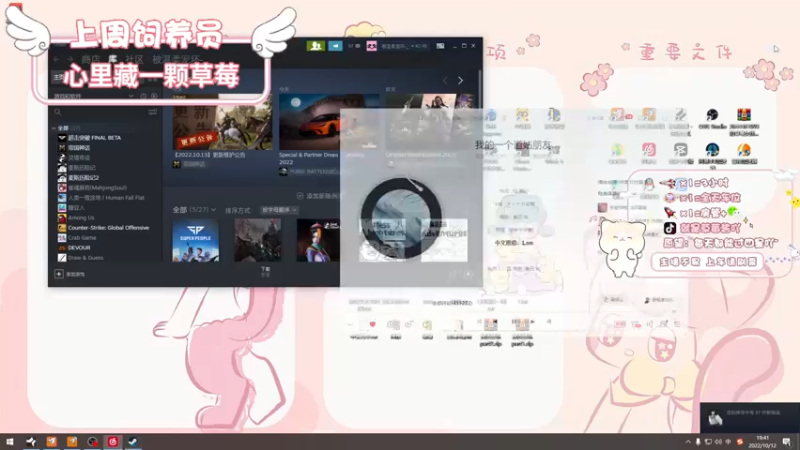Open the 商店 store tab in Steam
800x450 pixels.
91,60
